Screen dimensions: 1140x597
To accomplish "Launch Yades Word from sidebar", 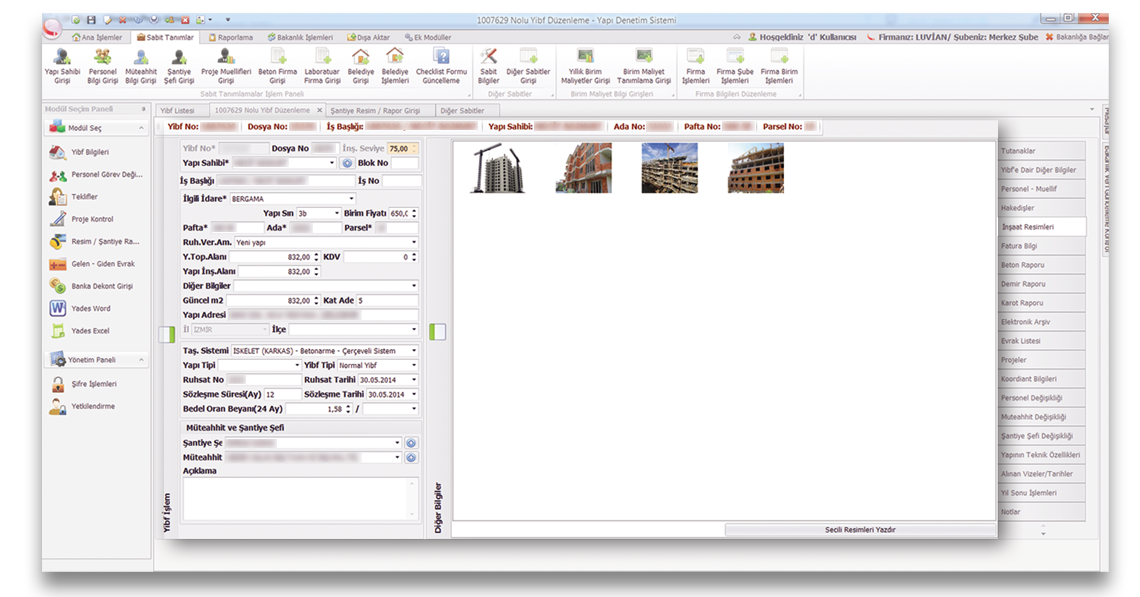I will tap(57, 309).
